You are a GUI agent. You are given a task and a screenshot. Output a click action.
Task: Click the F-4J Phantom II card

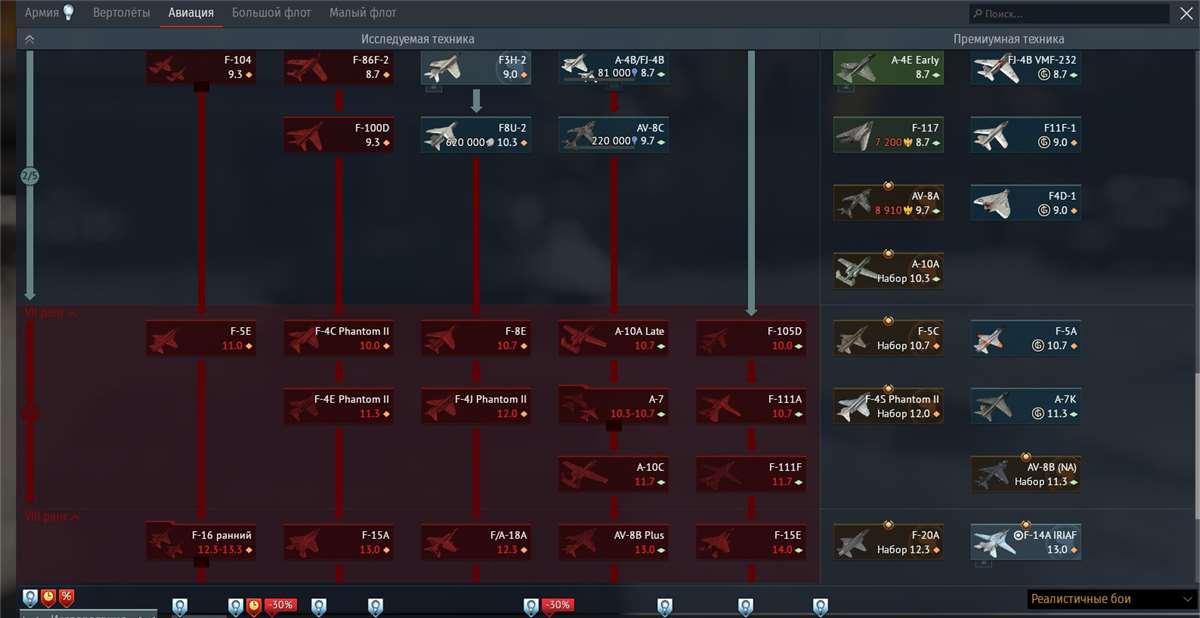[x=475, y=406]
